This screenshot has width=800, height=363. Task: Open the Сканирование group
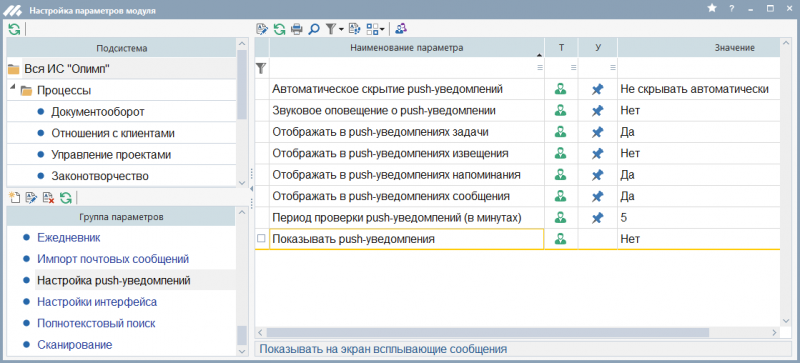point(74,345)
